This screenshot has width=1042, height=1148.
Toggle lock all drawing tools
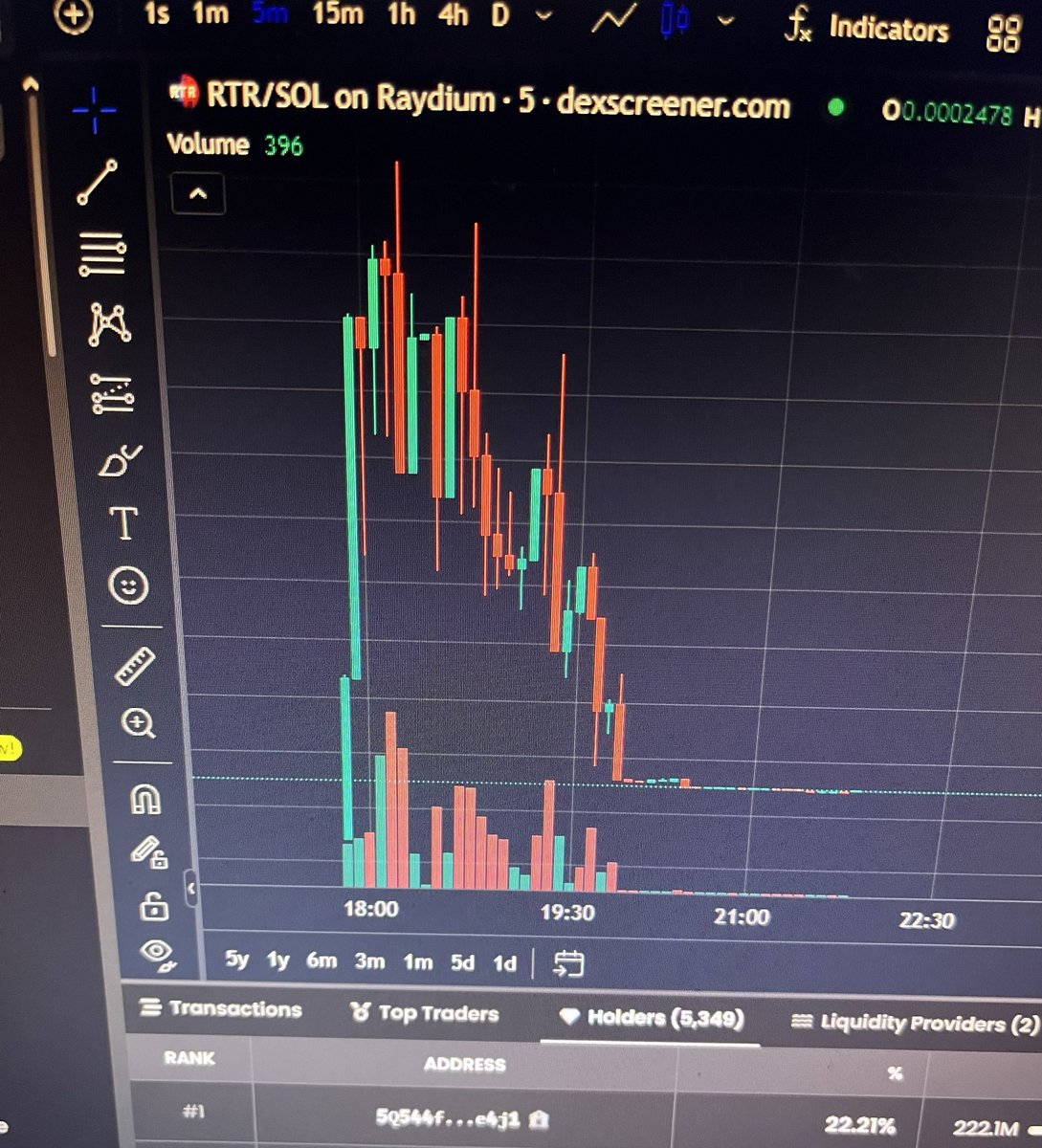(x=153, y=905)
